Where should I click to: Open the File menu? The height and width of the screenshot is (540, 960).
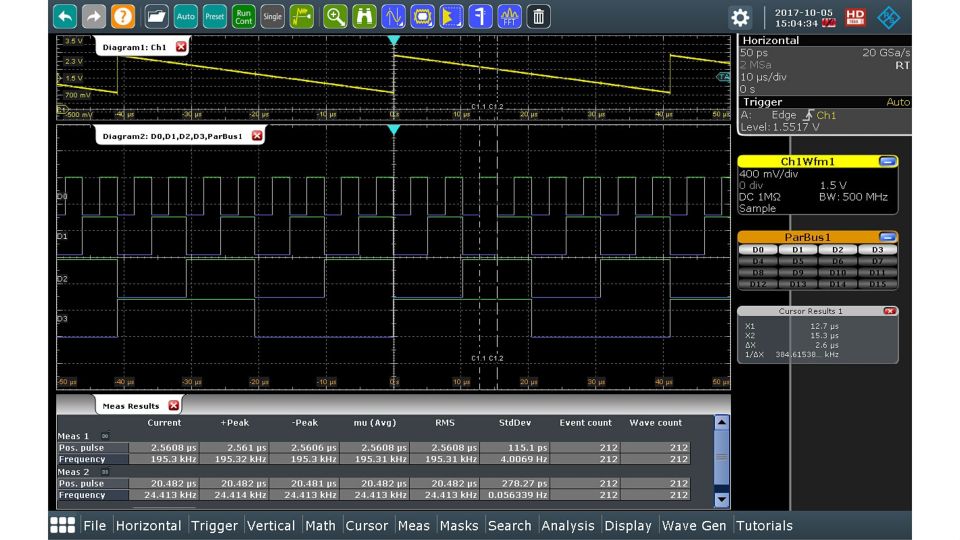(94, 525)
